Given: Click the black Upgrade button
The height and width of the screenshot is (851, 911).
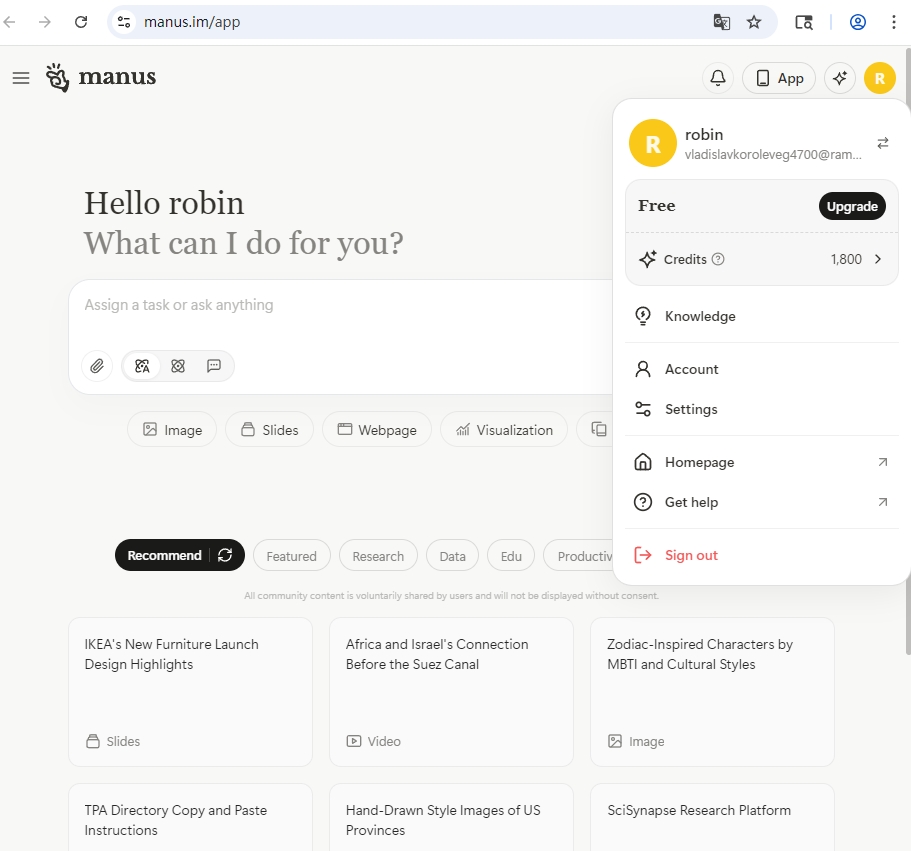Looking at the screenshot, I should [852, 206].
